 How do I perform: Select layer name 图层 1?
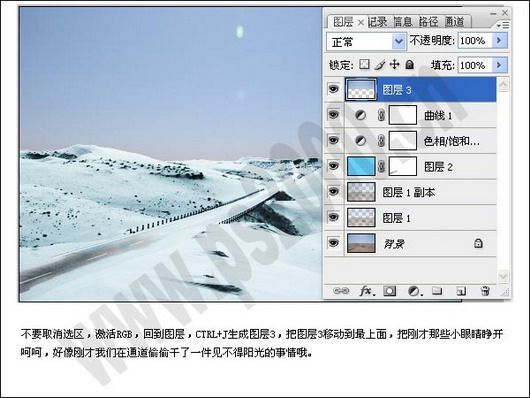pyautogui.click(x=396, y=218)
